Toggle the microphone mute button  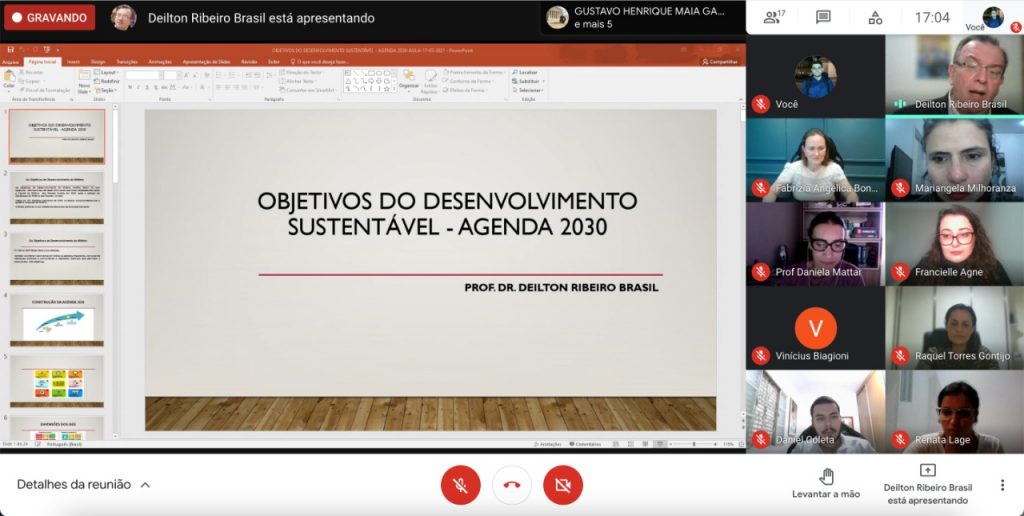pos(461,485)
